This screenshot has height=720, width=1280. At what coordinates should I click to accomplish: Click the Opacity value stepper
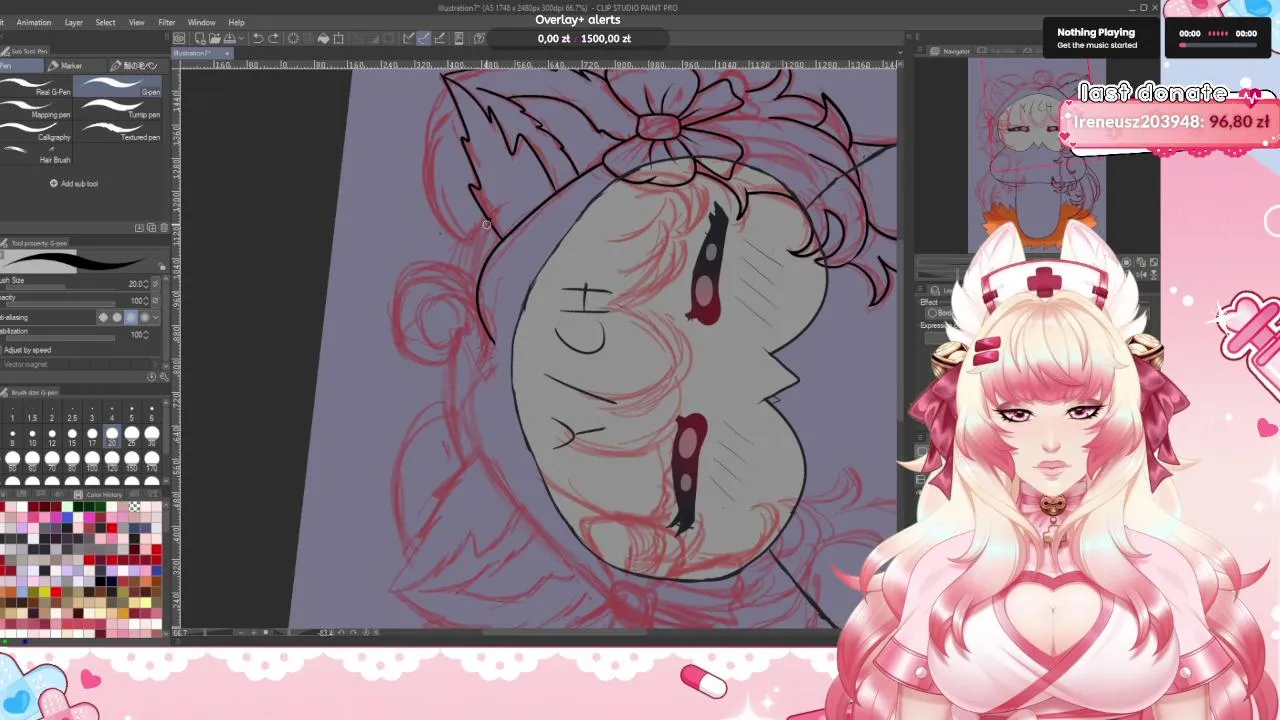coord(146,301)
